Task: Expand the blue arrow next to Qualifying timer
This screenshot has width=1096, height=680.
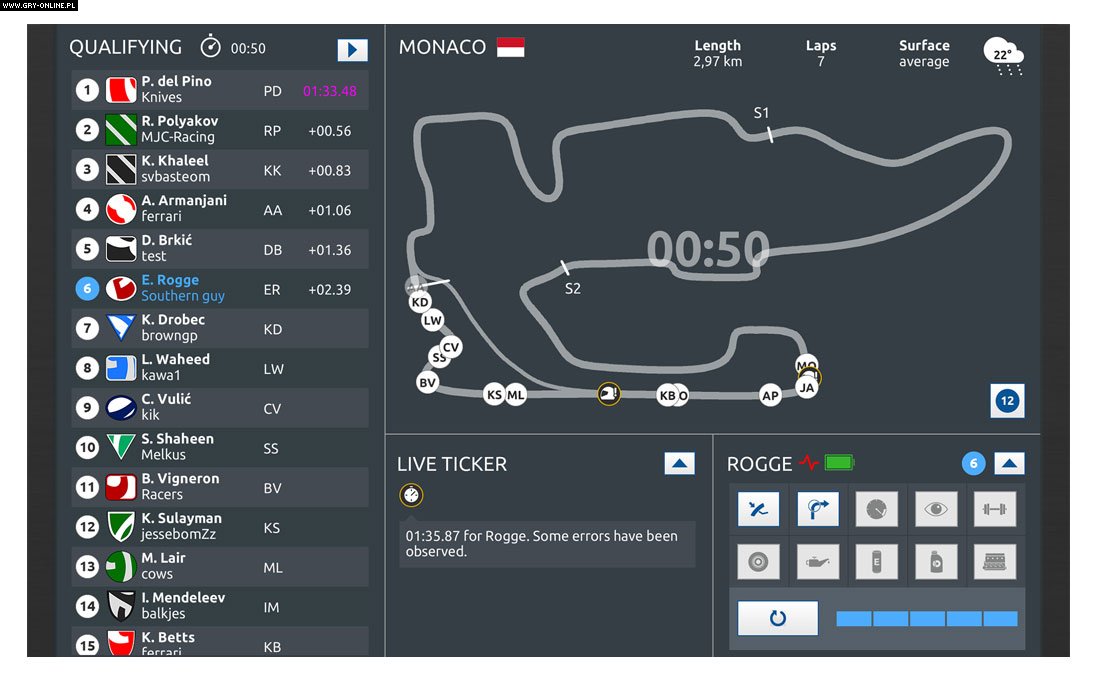Action: (352, 50)
